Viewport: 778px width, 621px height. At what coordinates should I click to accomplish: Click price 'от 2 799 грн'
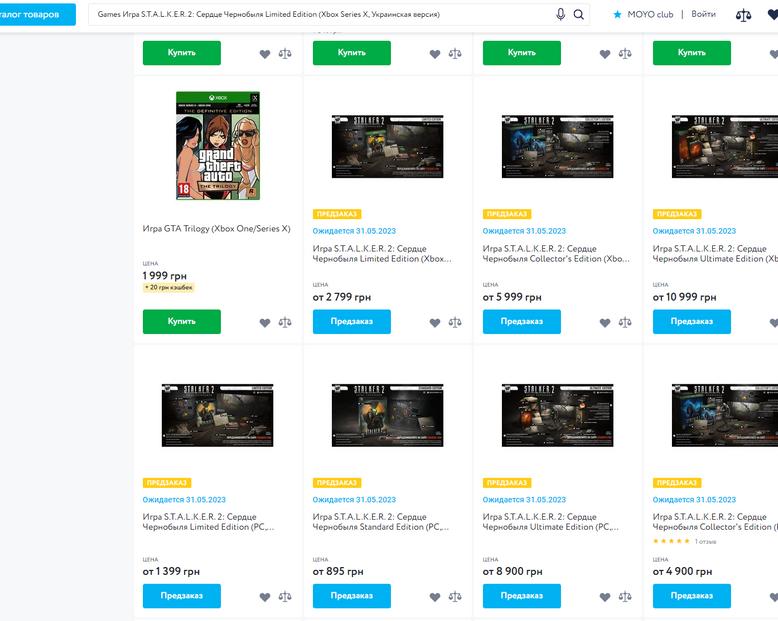coord(342,297)
